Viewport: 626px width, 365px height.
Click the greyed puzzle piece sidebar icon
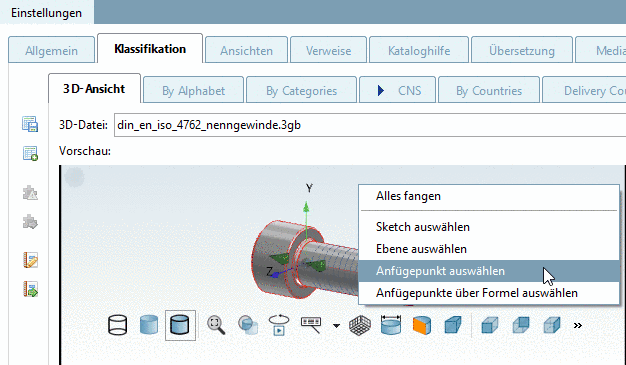click(30, 222)
